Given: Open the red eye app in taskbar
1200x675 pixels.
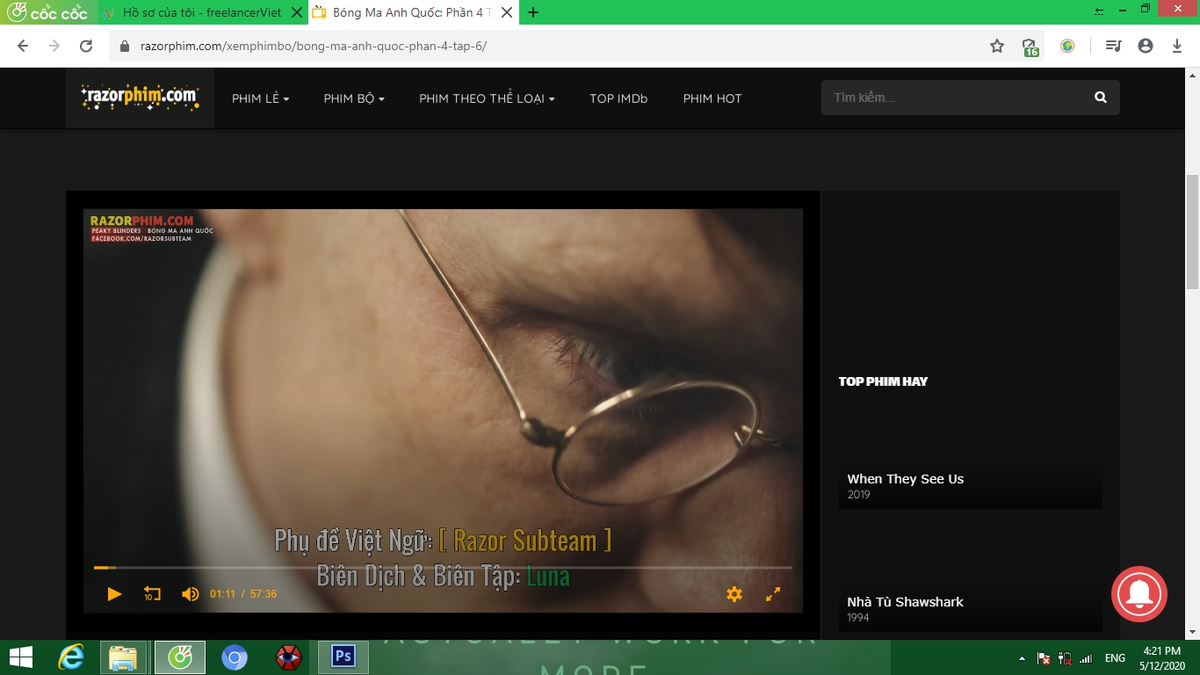Looking at the screenshot, I should click(289, 657).
